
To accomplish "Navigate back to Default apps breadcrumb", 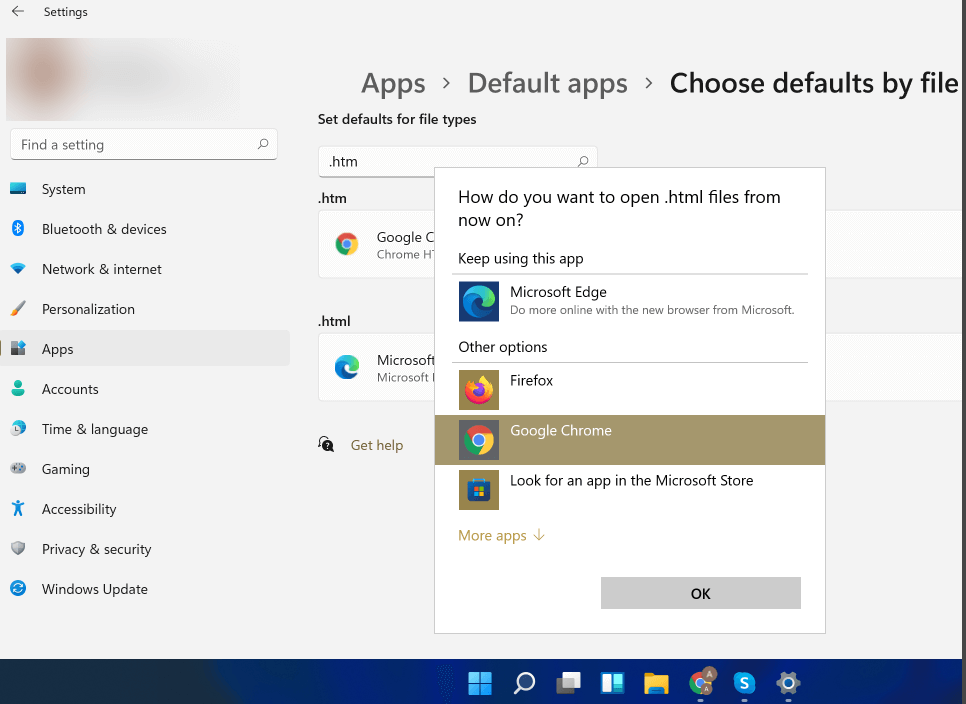I will click(x=547, y=83).
